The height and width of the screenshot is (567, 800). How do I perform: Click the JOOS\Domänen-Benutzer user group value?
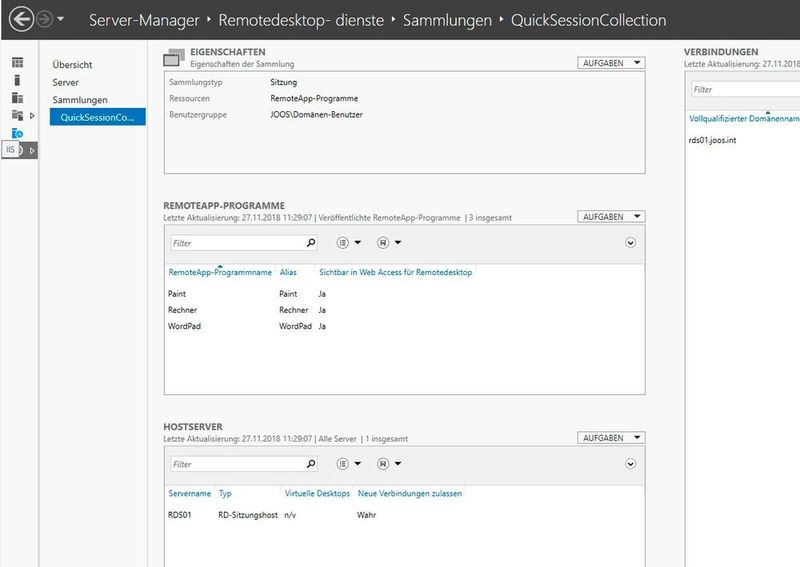pos(316,115)
